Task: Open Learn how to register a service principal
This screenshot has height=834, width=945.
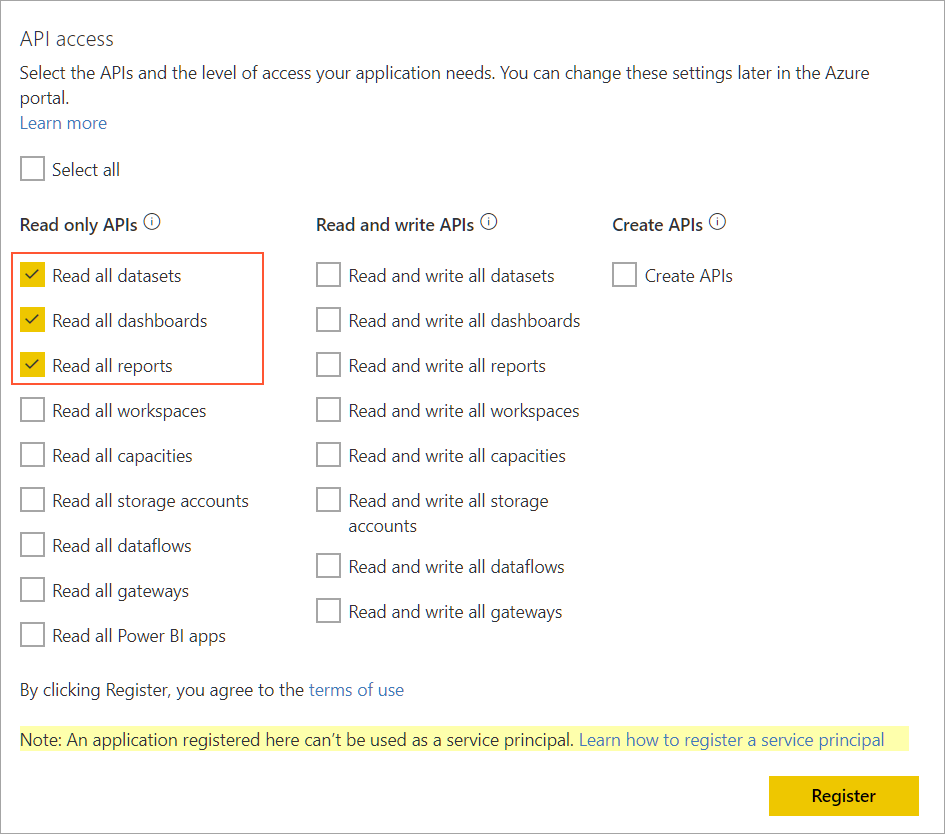Action: (731, 740)
